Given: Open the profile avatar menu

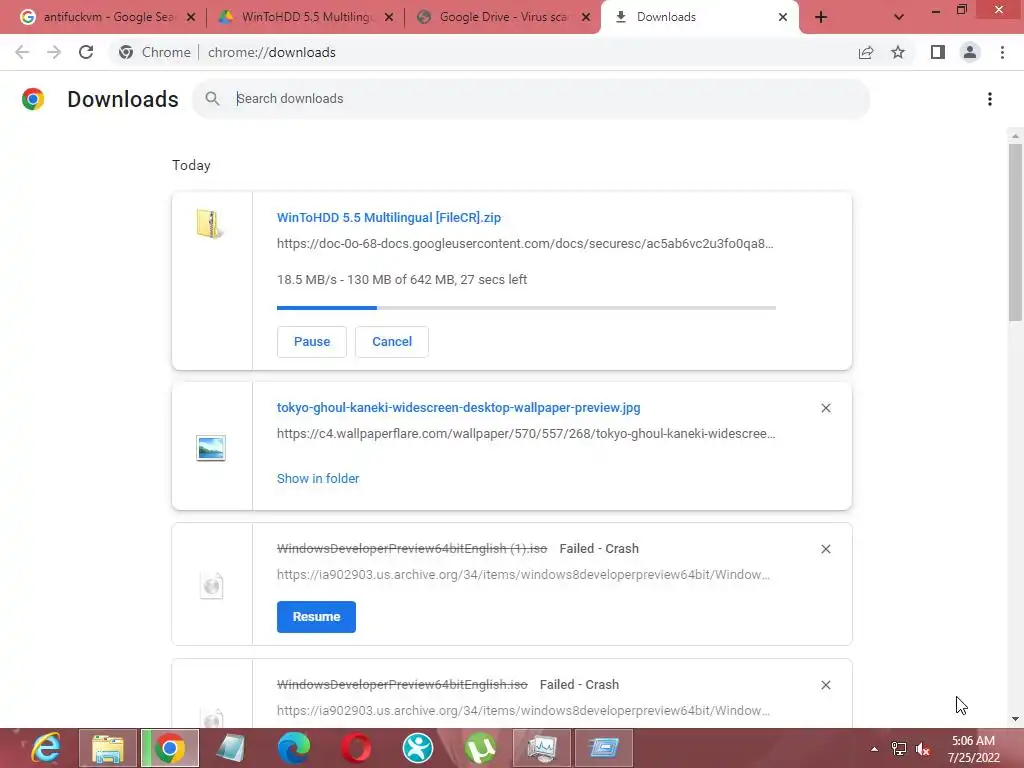Looking at the screenshot, I should (970, 52).
